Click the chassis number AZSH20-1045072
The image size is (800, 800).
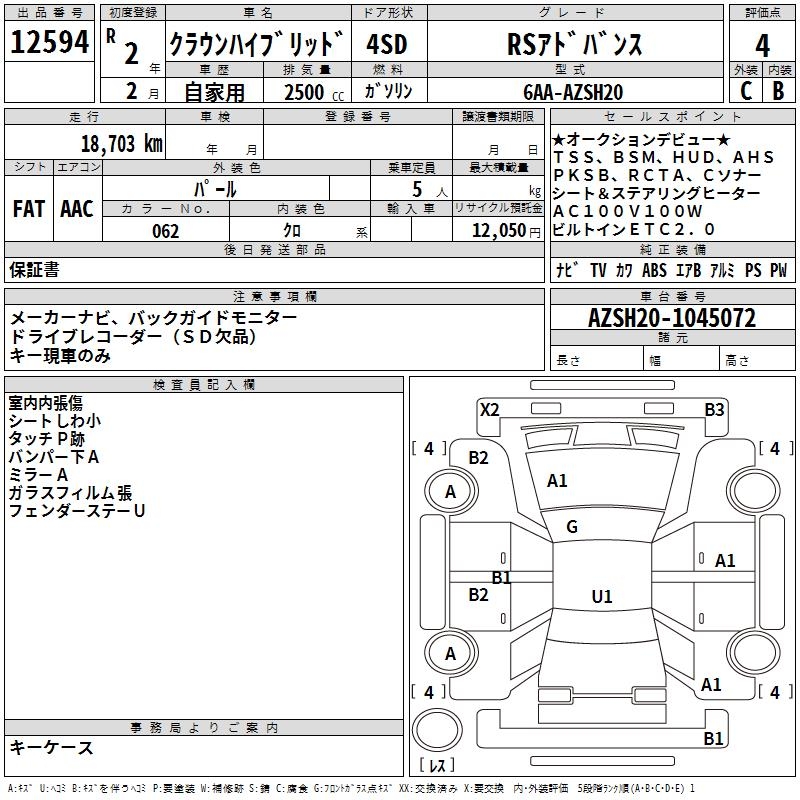pos(671,319)
